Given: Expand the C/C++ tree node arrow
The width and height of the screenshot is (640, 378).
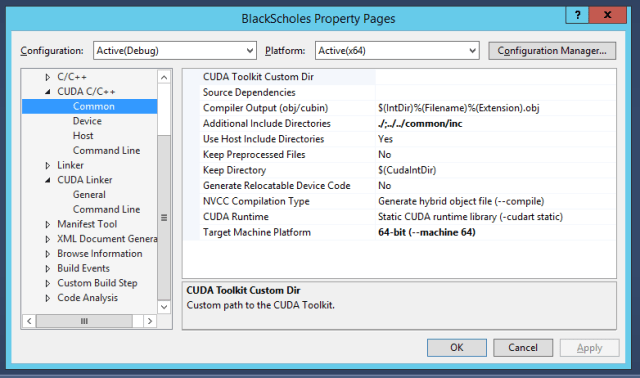Looking at the screenshot, I should pos(48,77).
